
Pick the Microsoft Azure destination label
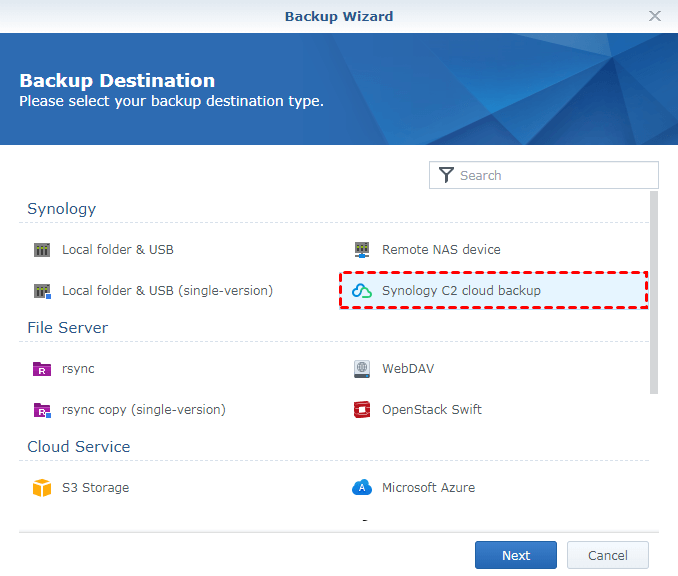428,488
